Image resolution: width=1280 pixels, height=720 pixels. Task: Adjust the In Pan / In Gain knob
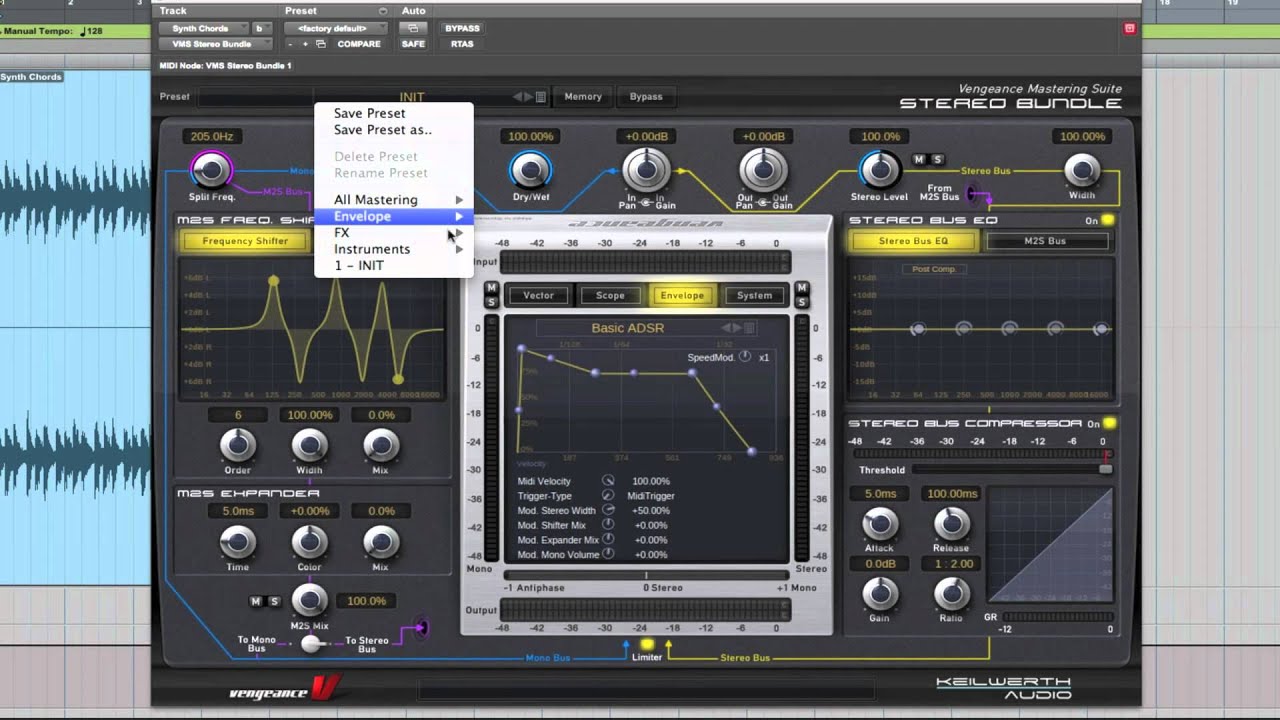(645, 170)
